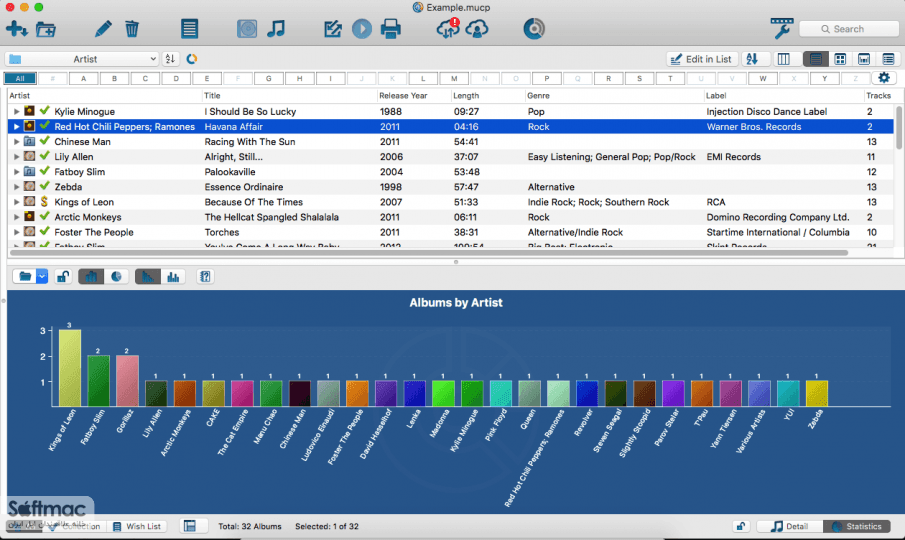This screenshot has height=540, width=905.
Task: Switch to the cover grid view mode
Action: pos(840,59)
